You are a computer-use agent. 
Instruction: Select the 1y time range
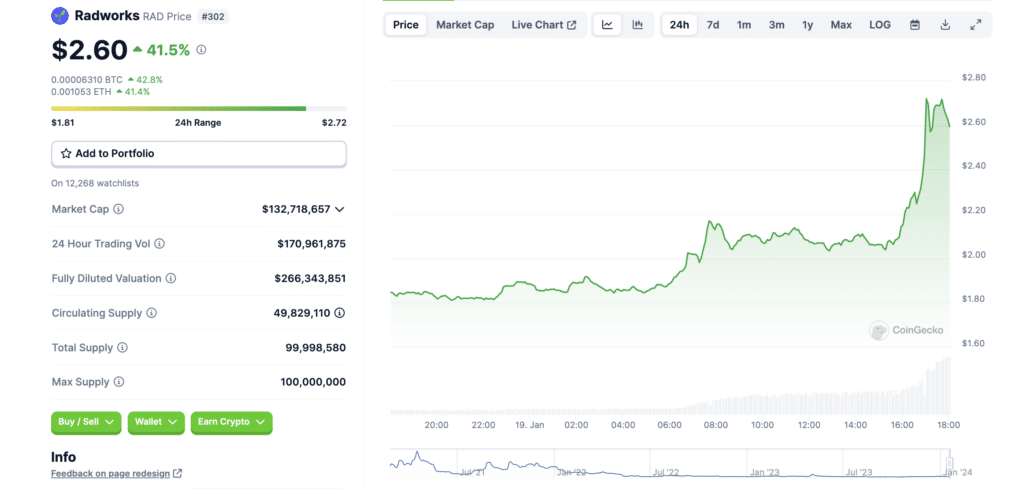click(808, 25)
